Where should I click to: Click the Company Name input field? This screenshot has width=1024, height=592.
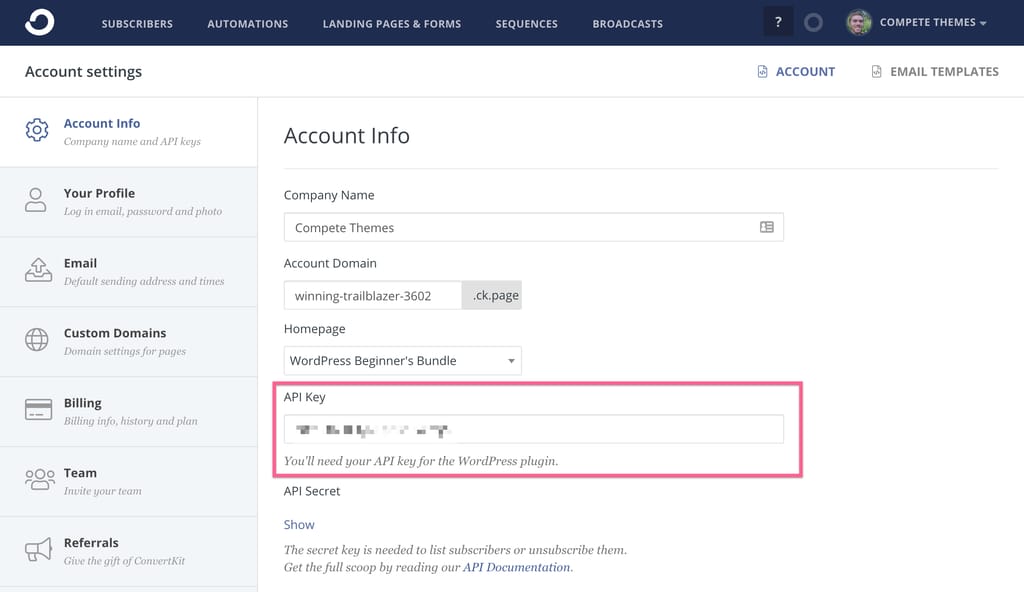pyautogui.click(x=534, y=227)
